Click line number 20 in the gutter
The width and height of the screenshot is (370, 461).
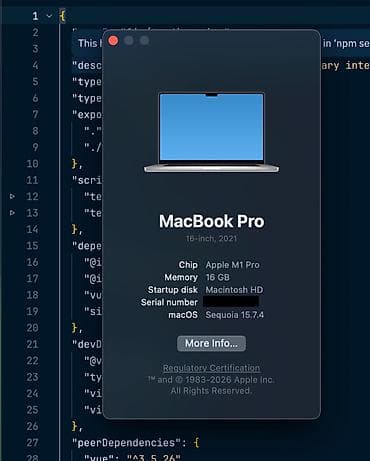[x=32, y=328]
